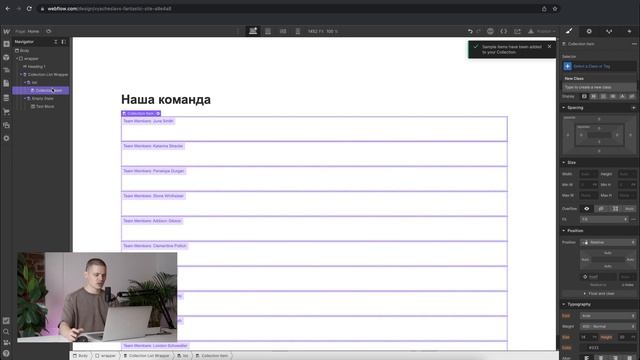640x360 pixels.
Task: Switch to the mobile portrait breakpoint
Action: [x=298, y=31]
